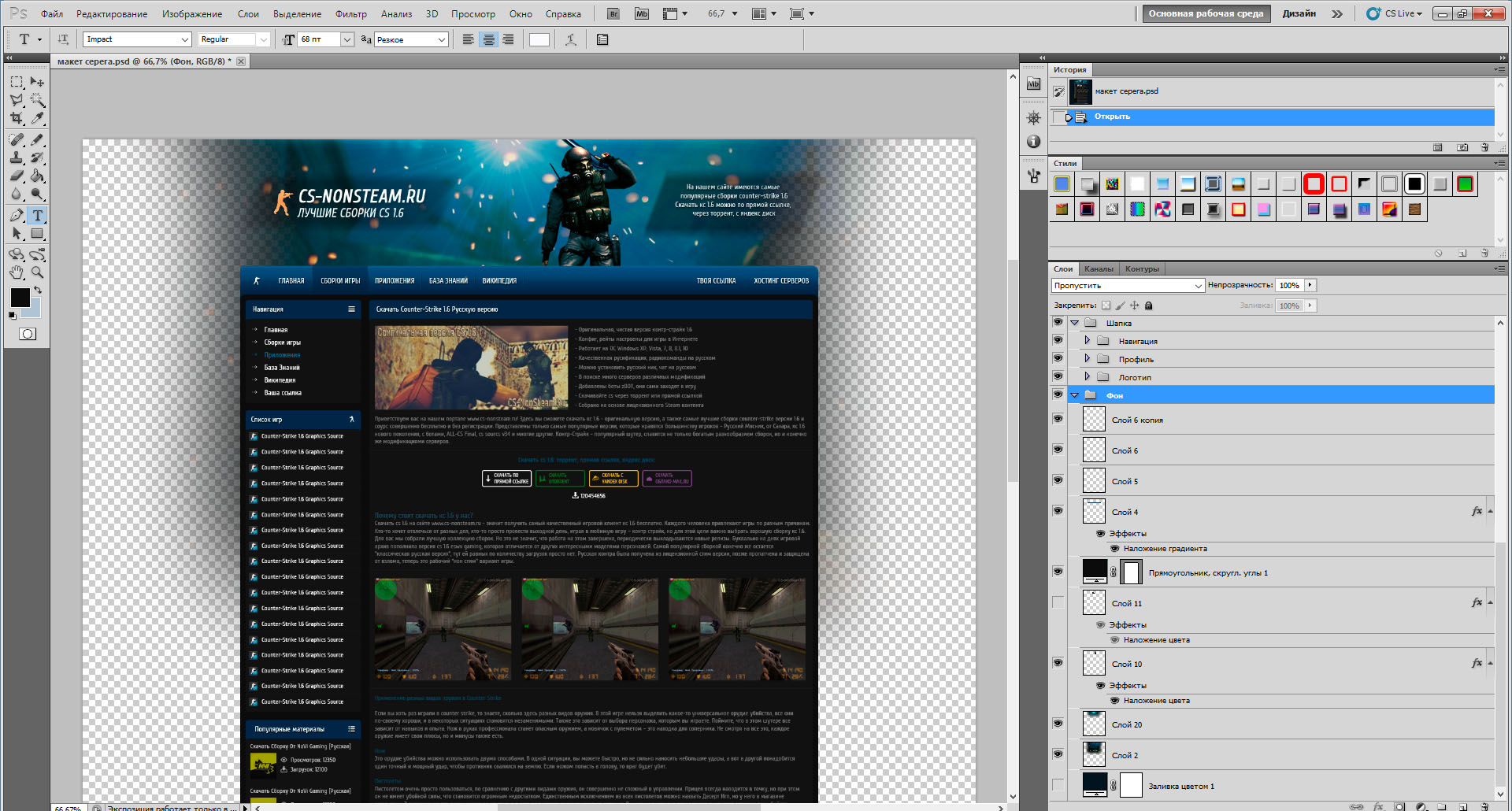The height and width of the screenshot is (811, 1512).
Task: Pick the Polygonal Lasso tool
Action: [17, 100]
